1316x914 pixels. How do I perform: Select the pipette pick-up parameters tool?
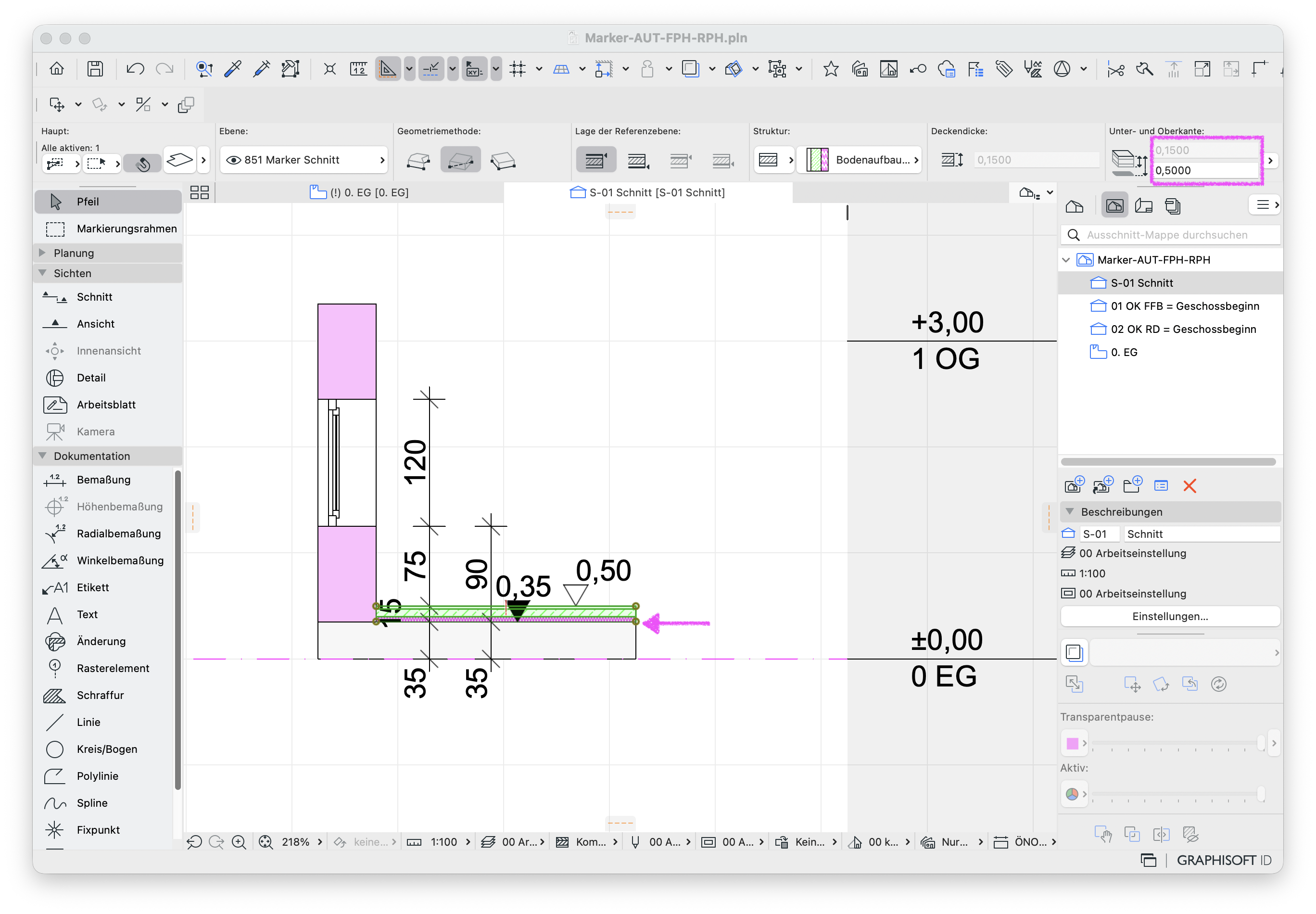[232, 69]
